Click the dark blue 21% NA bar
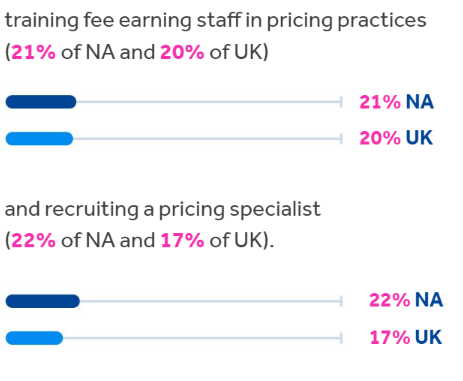This screenshot has width=463, height=381. point(41,102)
